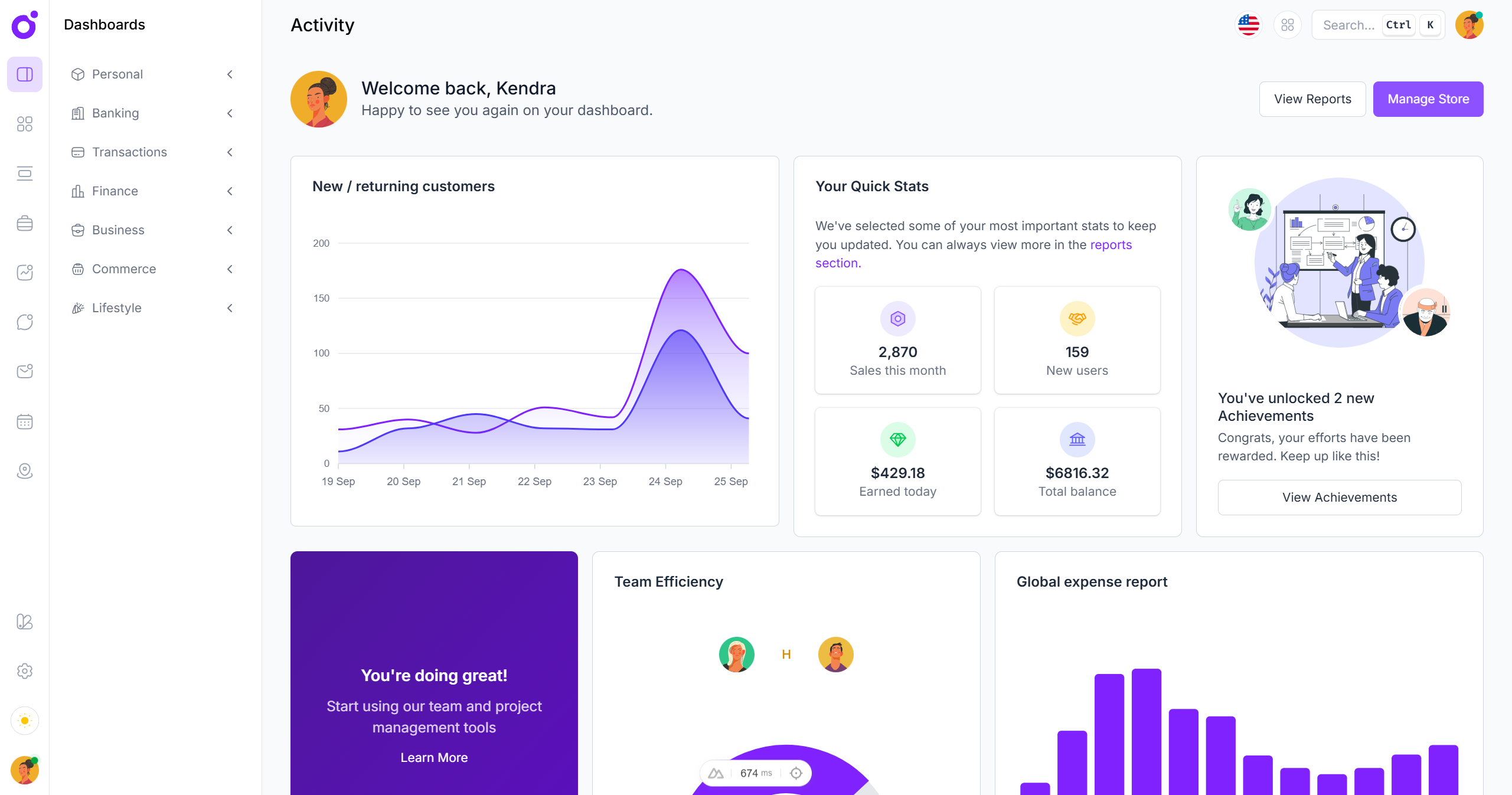Open the chat messages icon in the sidebar
The image size is (1512, 795).
pyautogui.click(x=25, y=322)
